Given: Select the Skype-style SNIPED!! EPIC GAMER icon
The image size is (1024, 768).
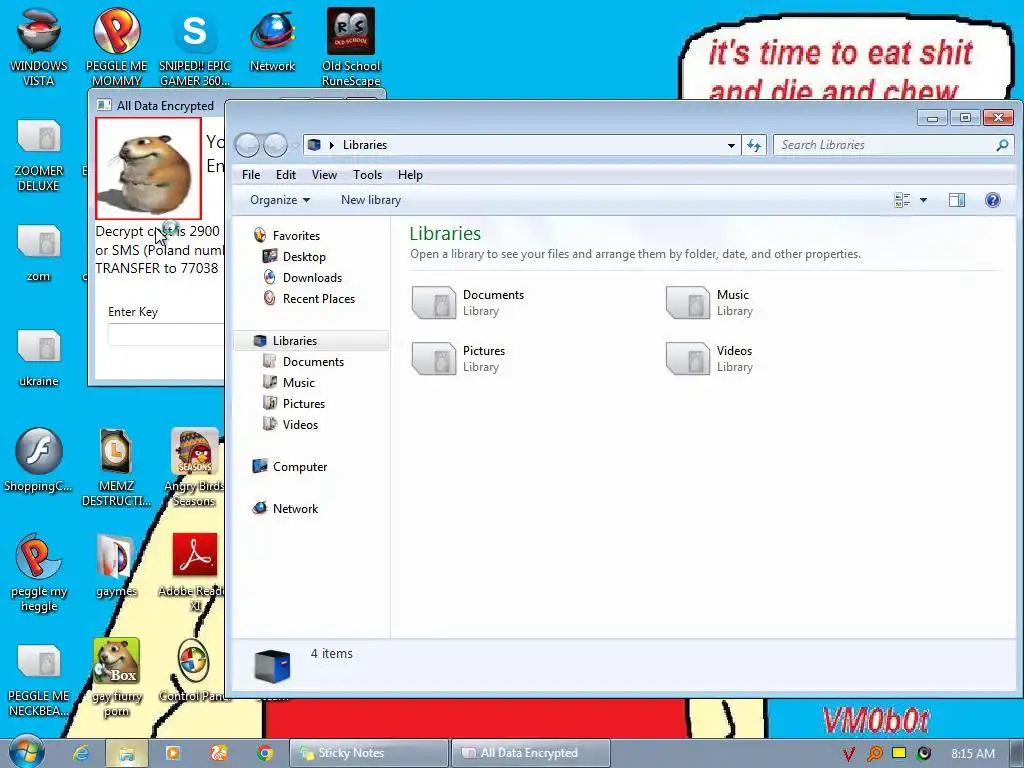Looking at the screenshot, I should (x=195, y=47).
